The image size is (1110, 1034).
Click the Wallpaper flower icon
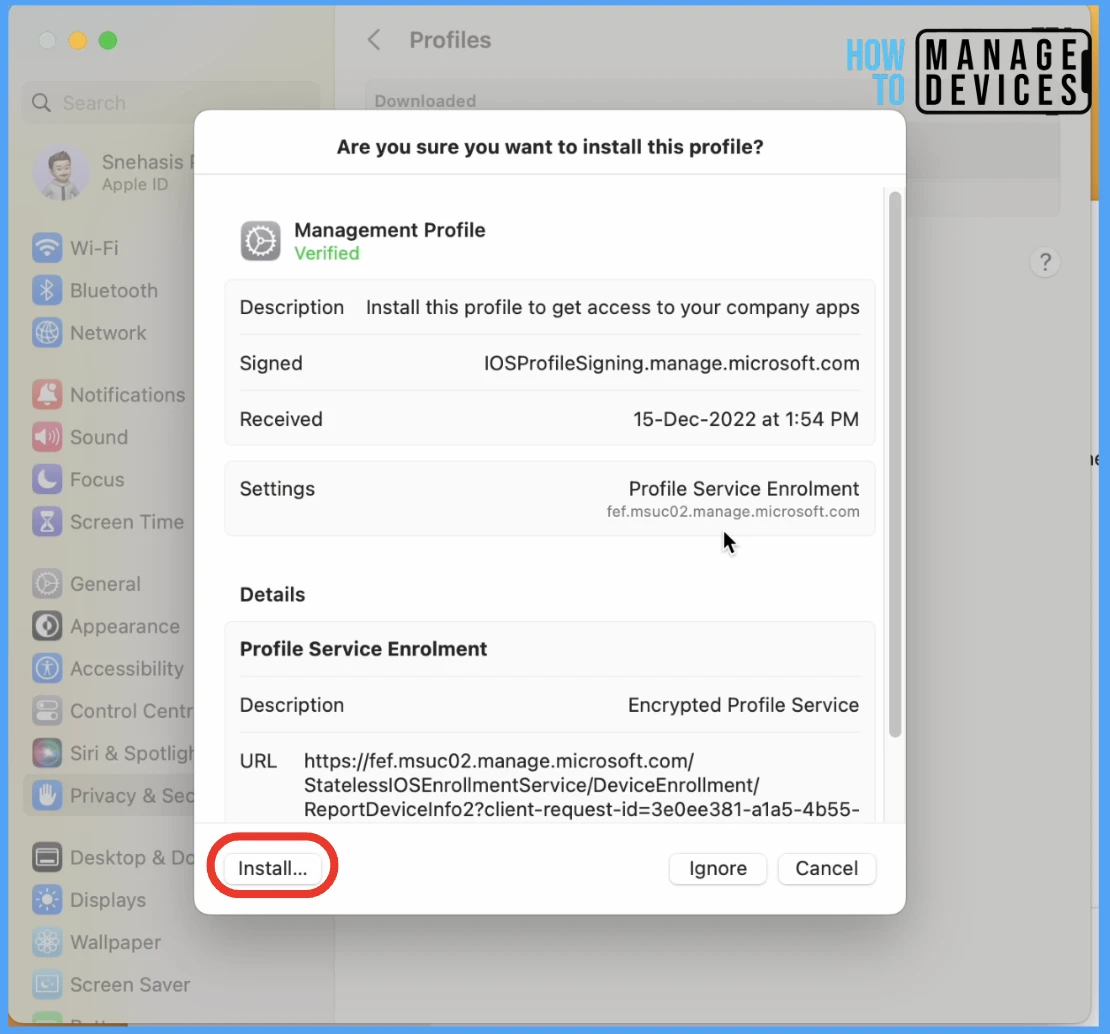(x=47, y=942)
